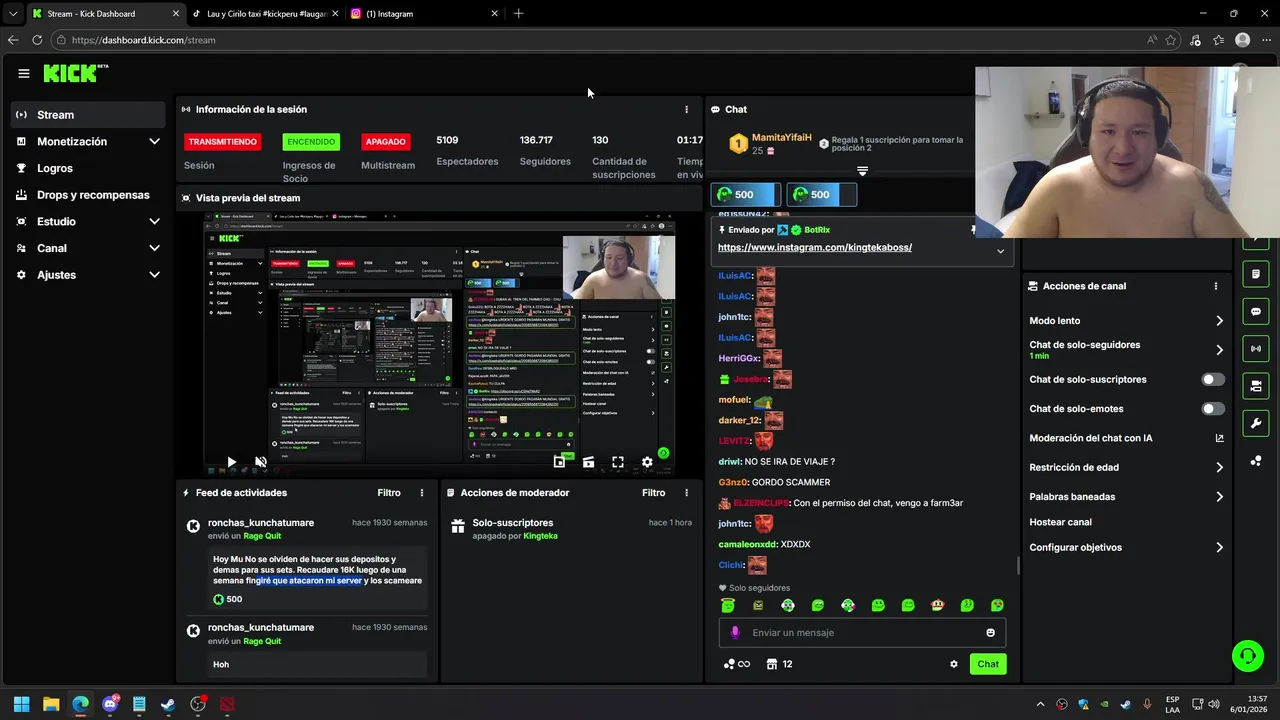Click Kingteka name in moderator actions
This screenshot has height=720, width=1280.
541,536
